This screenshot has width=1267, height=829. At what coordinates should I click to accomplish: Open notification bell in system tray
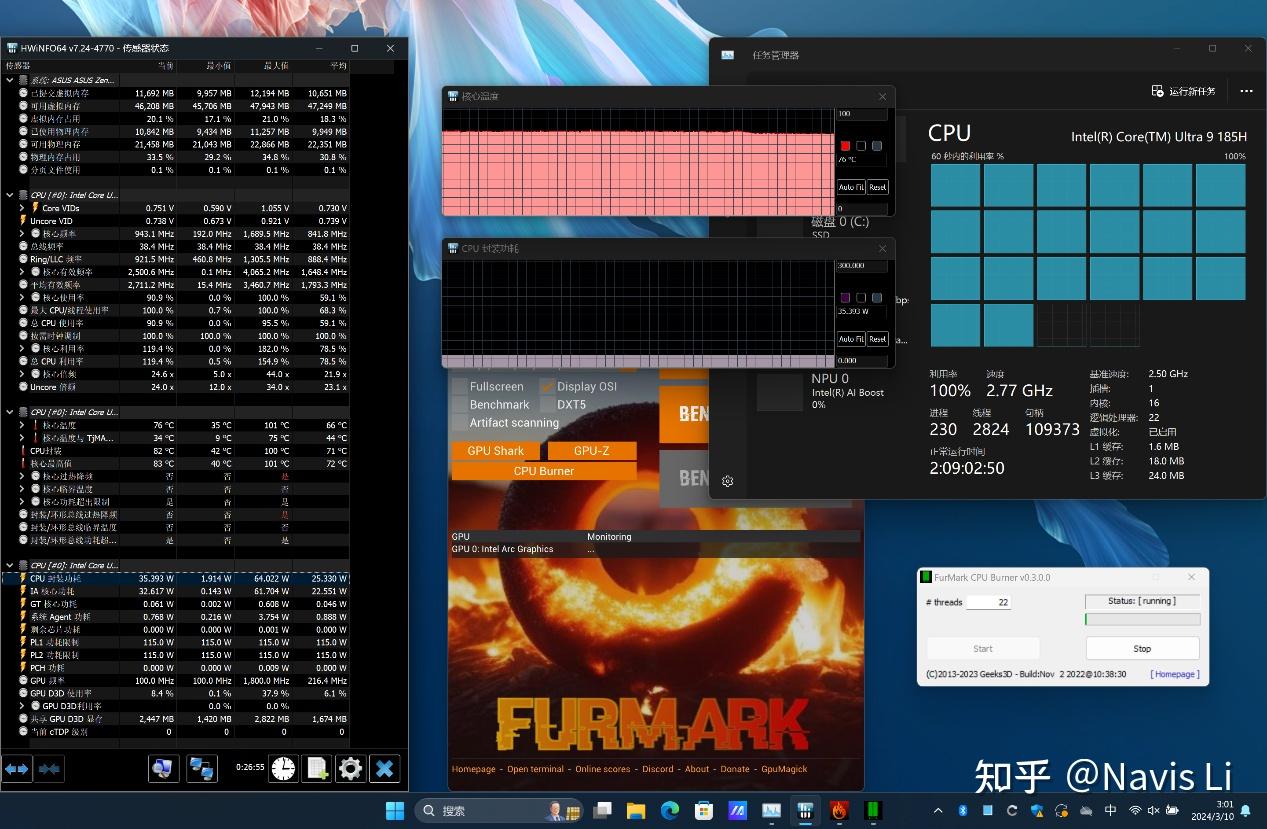click(1246, 810)
